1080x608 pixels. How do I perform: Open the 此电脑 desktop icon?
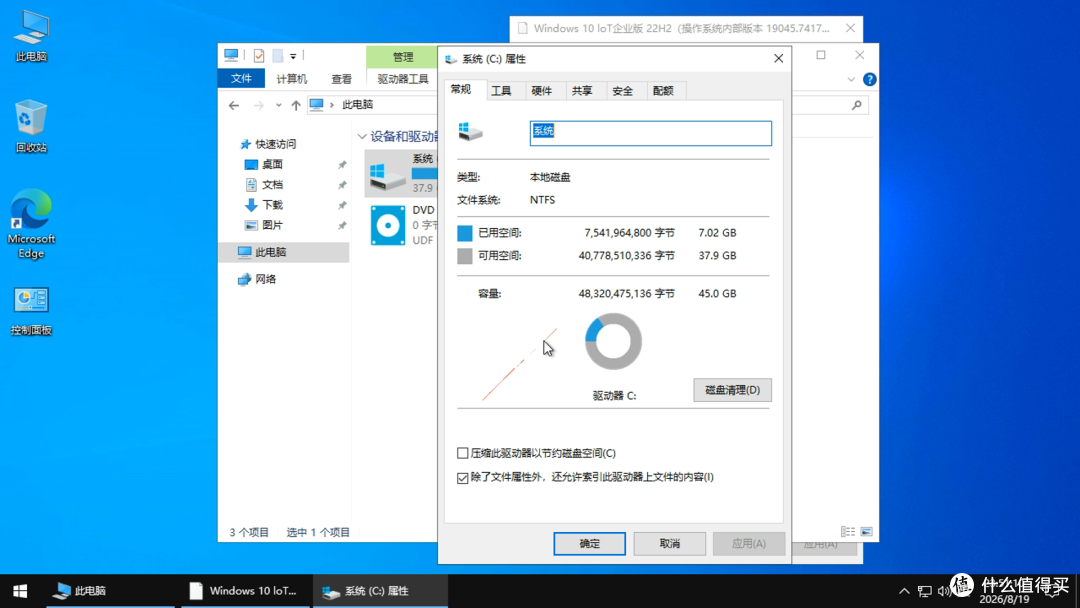[31, 36]
